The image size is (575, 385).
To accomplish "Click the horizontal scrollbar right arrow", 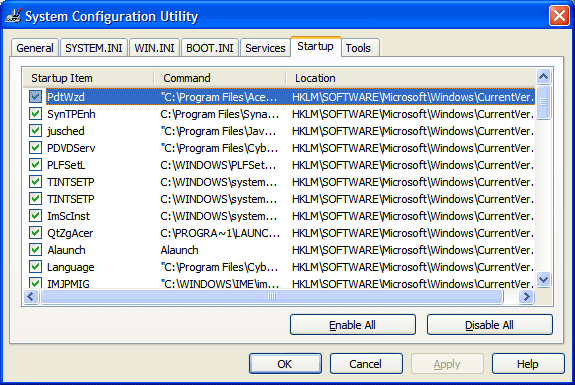I will [527, 296].
